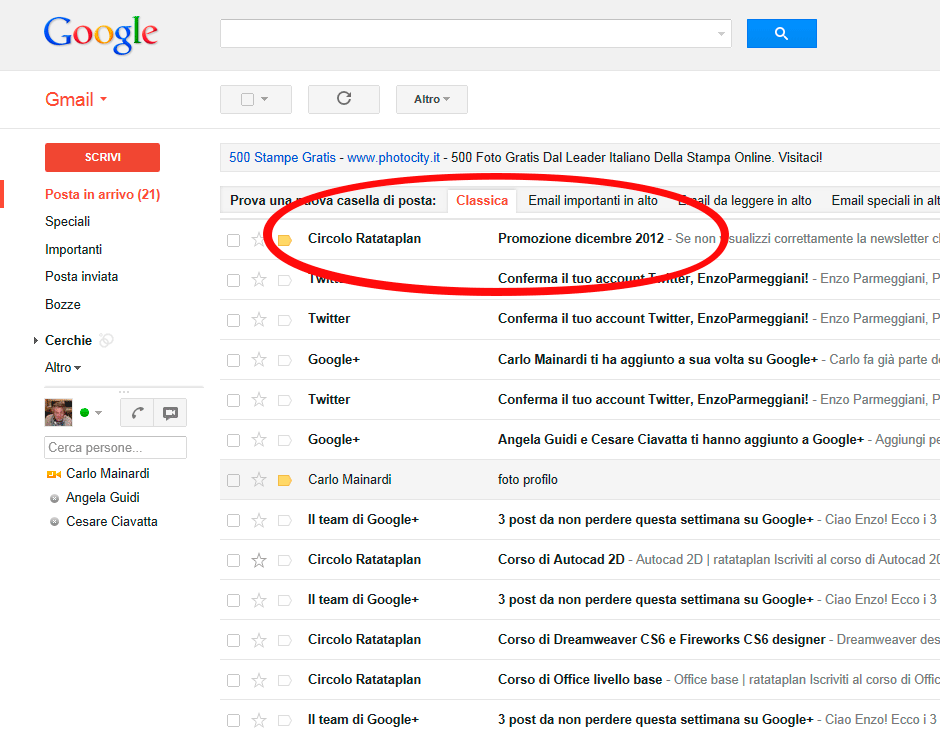
Task: Mark Corso di Autocad 2D as important
Action: click(x=285, y=561)
